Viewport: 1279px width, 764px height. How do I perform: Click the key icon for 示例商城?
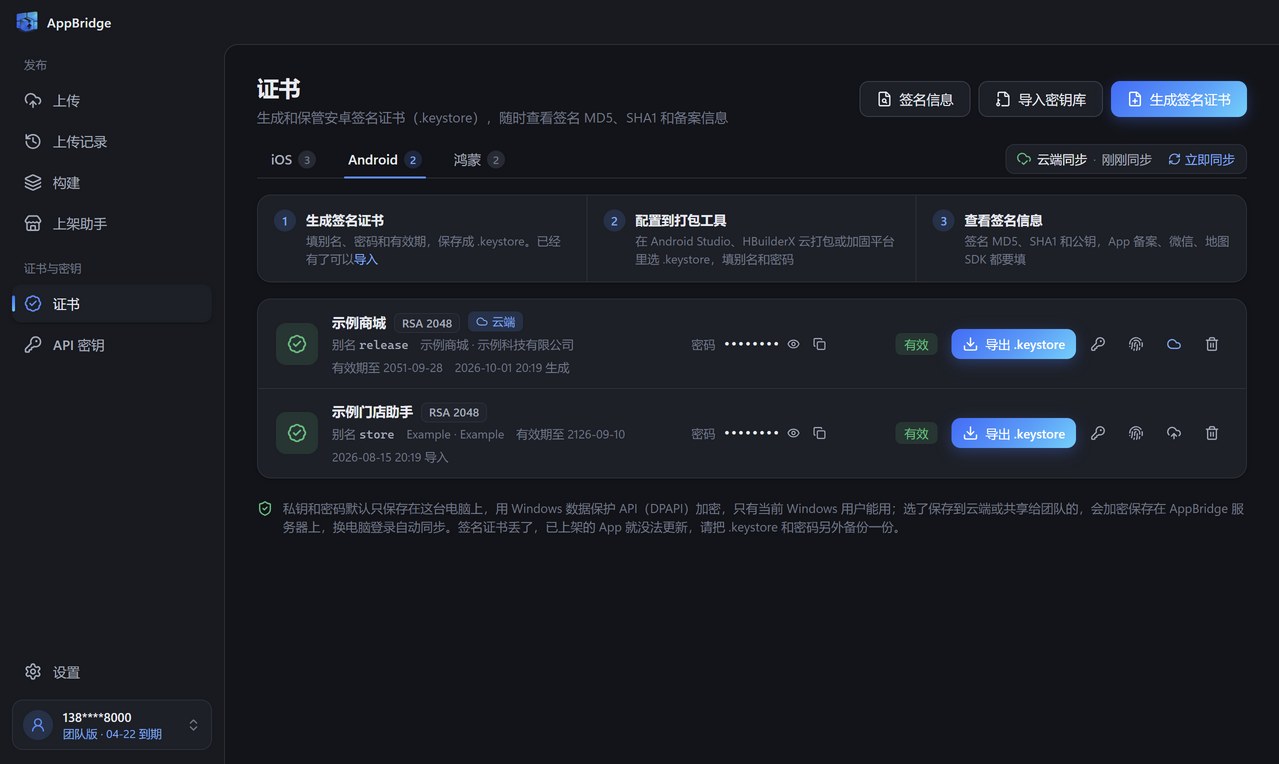1098,344
